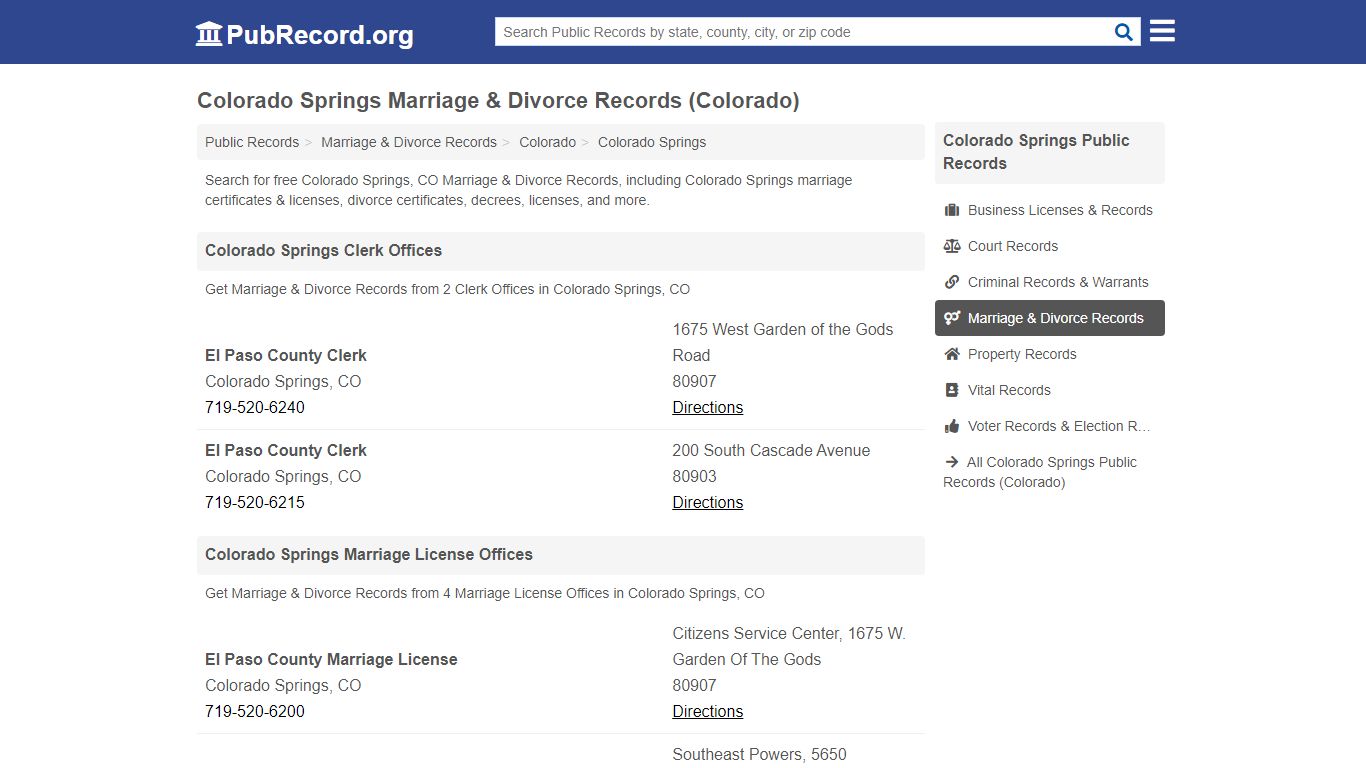The image size is (1366, 768).
Task: Click El Paso County Clerk at South Cascade Avenue
Action: click(286, 450)
